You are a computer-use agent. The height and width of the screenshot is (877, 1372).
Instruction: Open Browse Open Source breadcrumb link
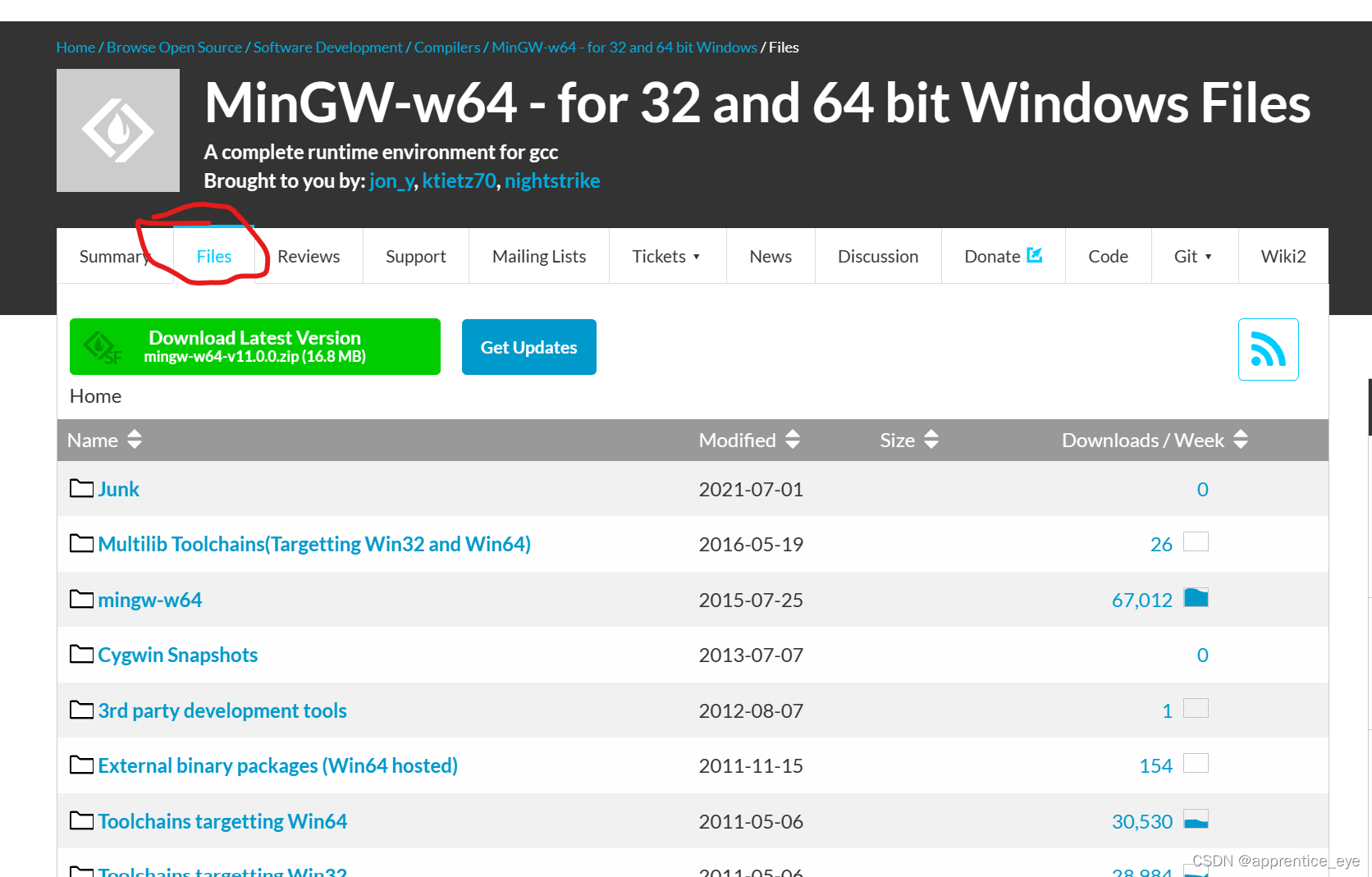(x=174, y=47)
